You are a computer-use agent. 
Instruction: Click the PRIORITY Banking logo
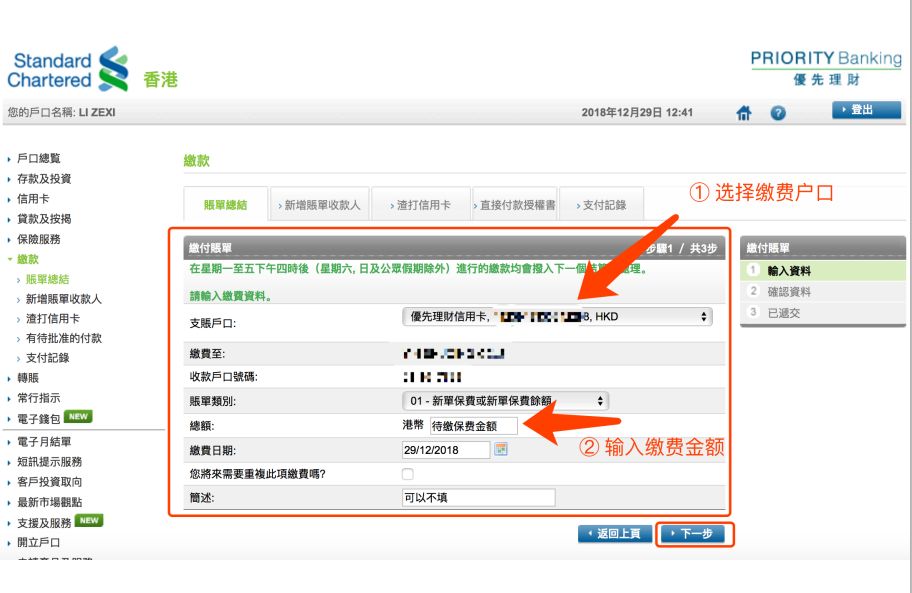(826, 68)
